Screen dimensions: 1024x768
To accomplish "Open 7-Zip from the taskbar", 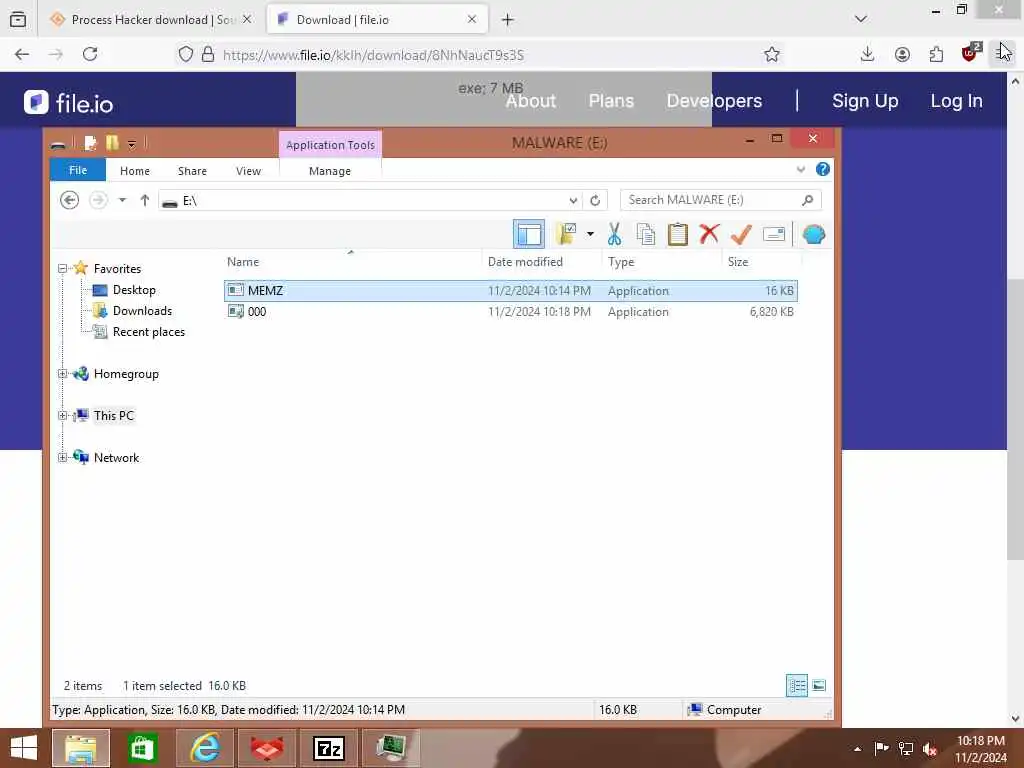I will pos(328,748).
